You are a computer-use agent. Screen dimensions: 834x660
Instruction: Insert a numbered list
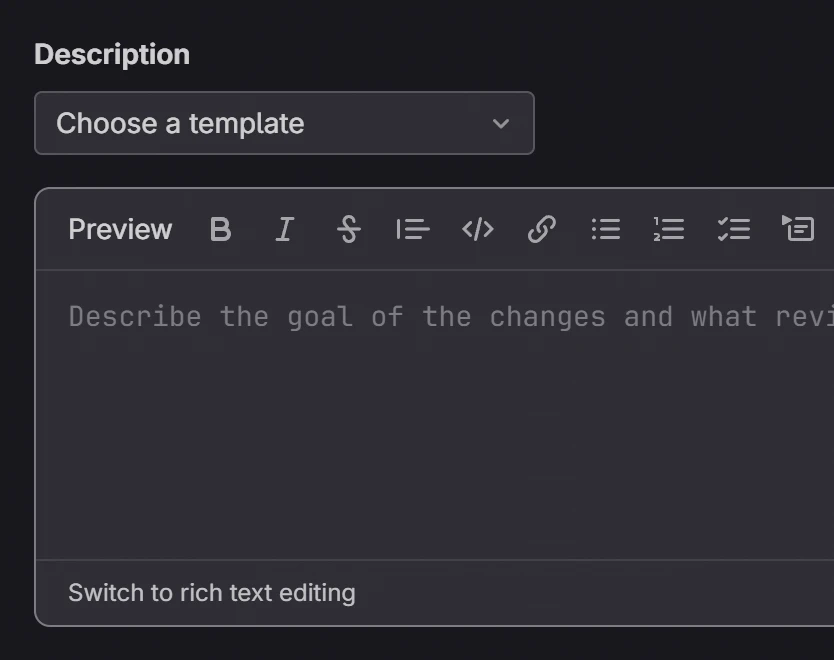(x=669, y=230)
